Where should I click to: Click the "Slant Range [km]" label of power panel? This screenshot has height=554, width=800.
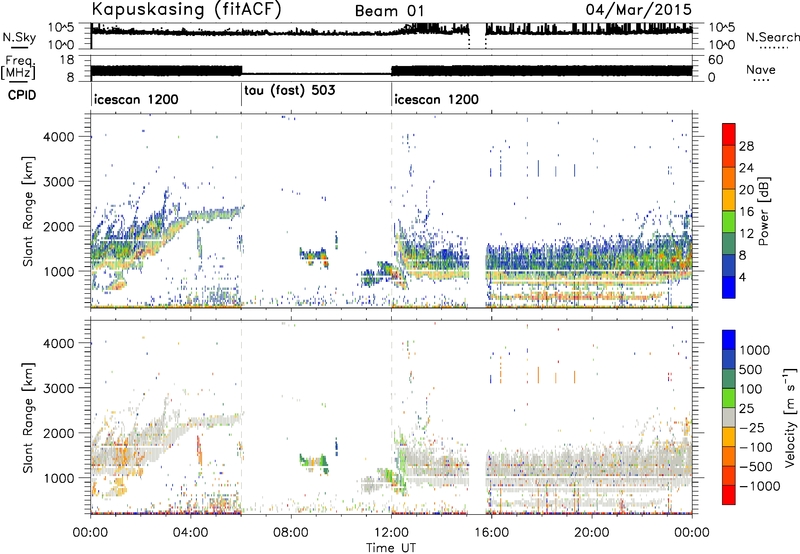[x=28, y=211]
